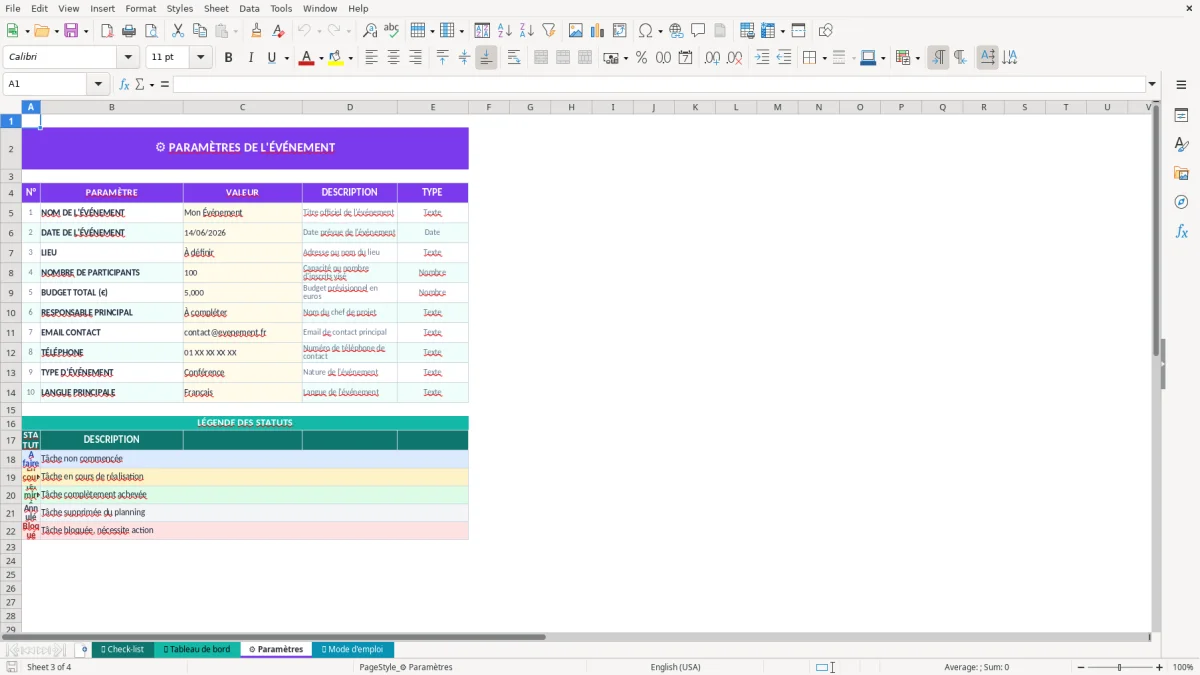Open the Borders dropdown arrow

tap(823, 58)
